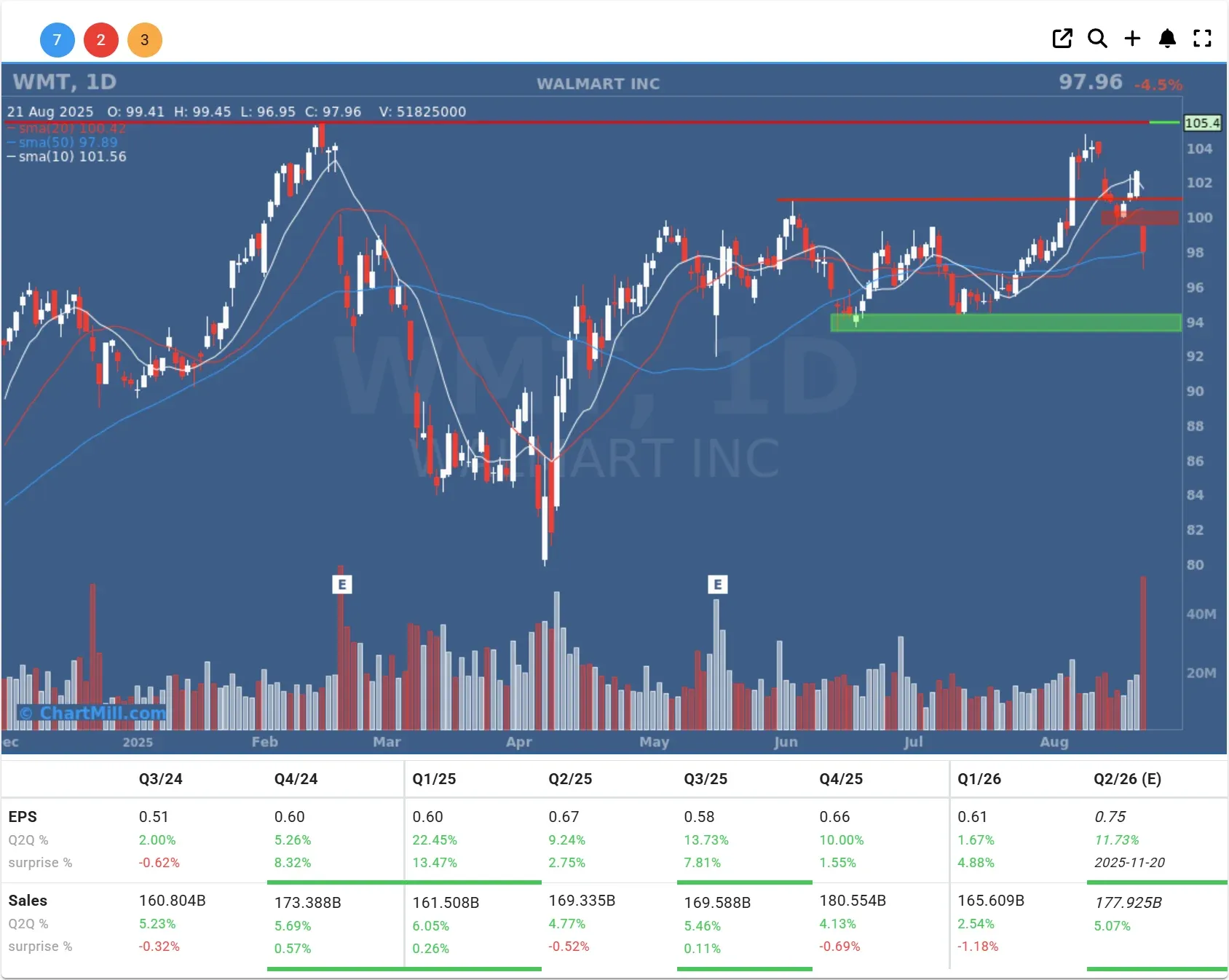The height and width of the screenshot is (980, 1229).
Task: Open the bell alert icon
Action: click(x=1167, y=39)
